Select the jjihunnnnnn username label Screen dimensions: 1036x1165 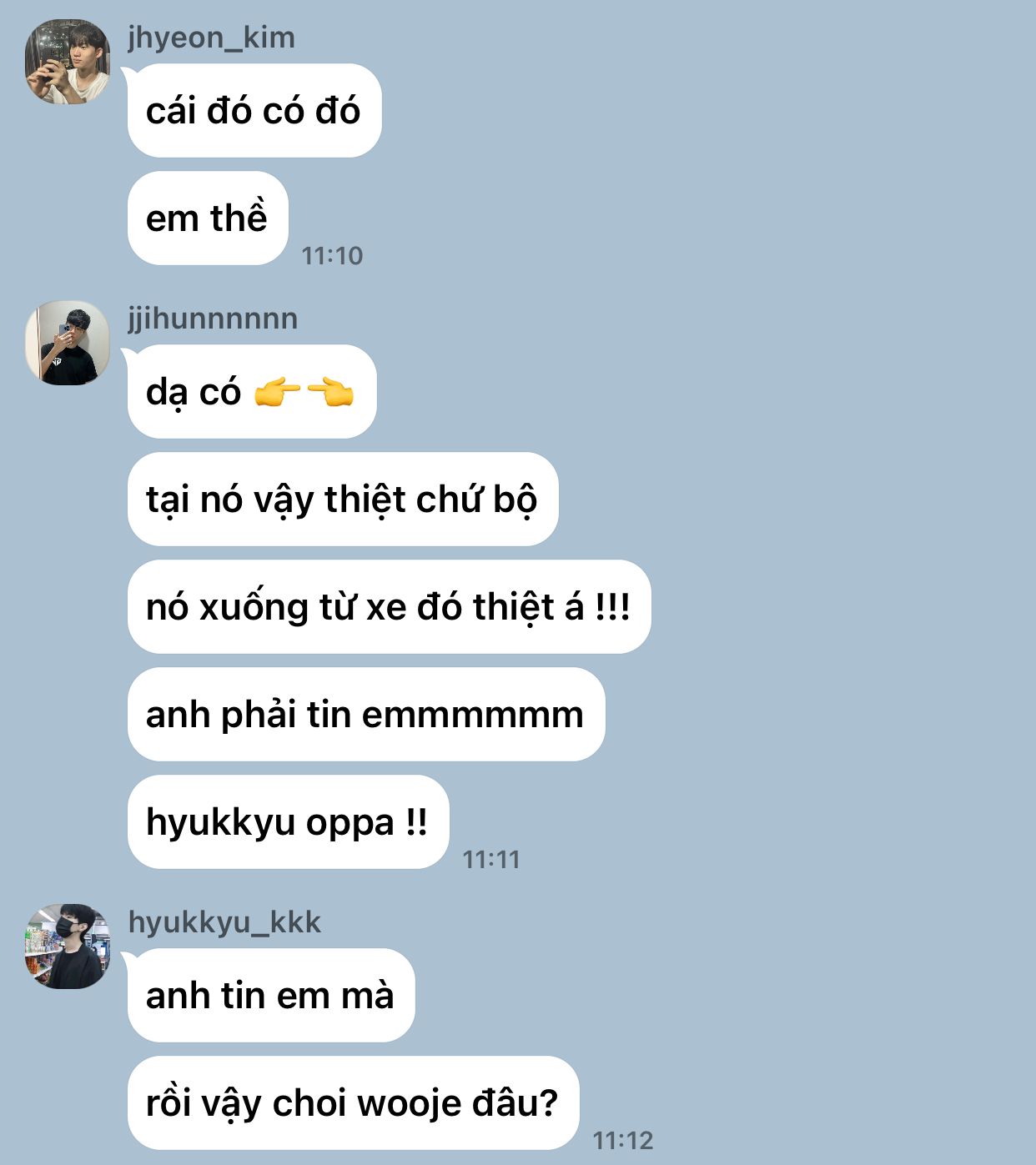coord(213,319)
